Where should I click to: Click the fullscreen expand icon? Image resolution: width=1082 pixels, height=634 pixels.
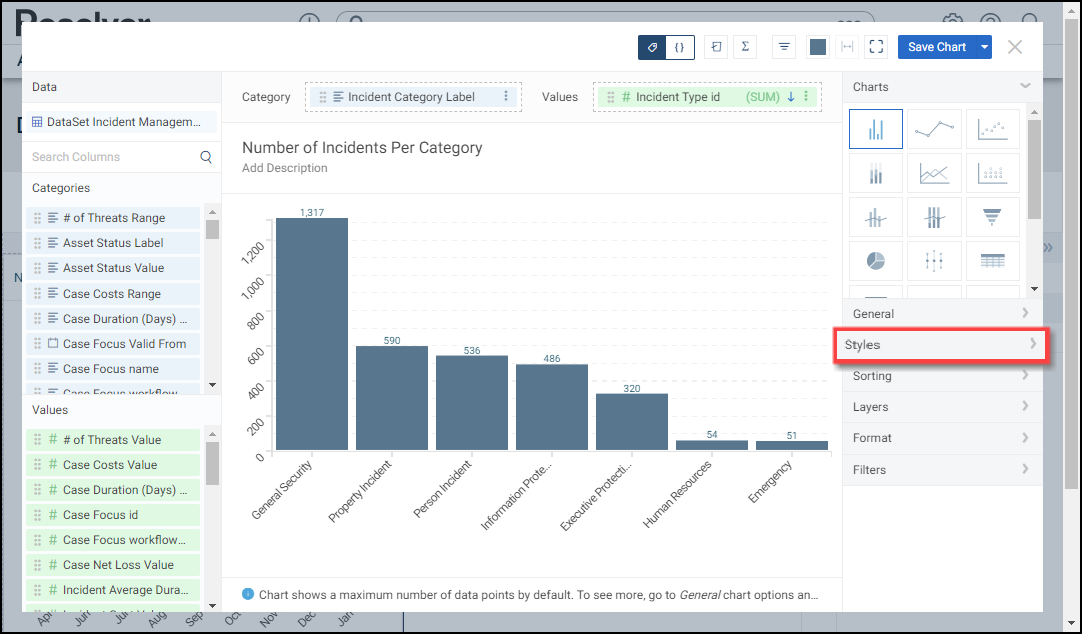876,47
